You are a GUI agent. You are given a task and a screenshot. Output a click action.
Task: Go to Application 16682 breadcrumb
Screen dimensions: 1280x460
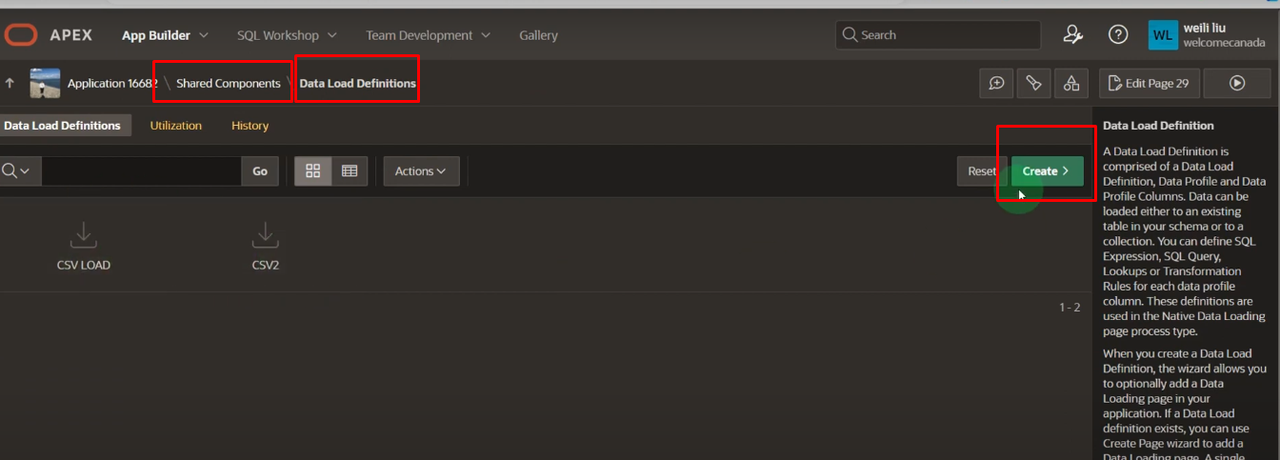tap(112, 83)
